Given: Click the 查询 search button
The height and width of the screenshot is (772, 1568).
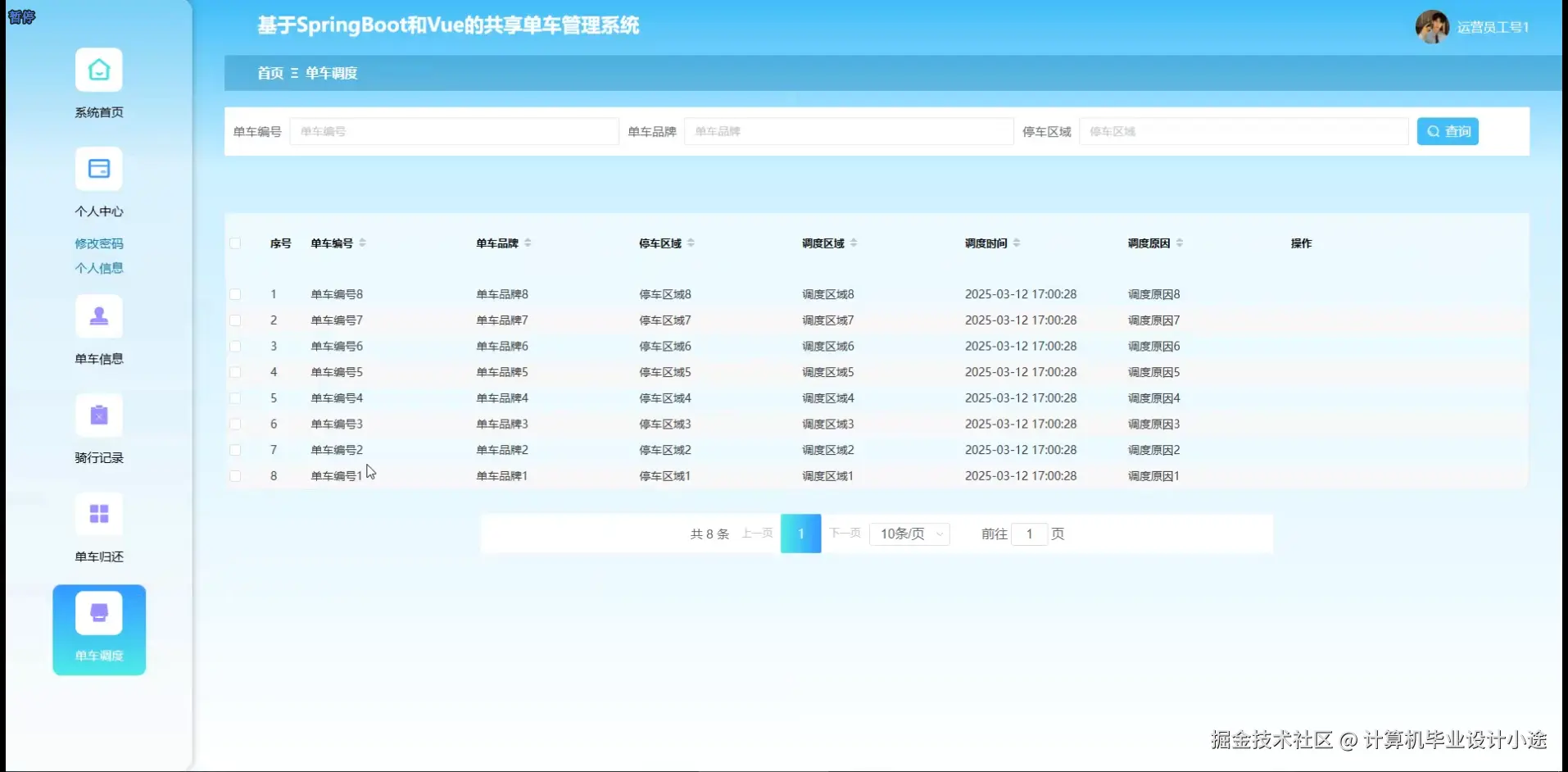Looking at the screenshot, I should (1448, 131).
